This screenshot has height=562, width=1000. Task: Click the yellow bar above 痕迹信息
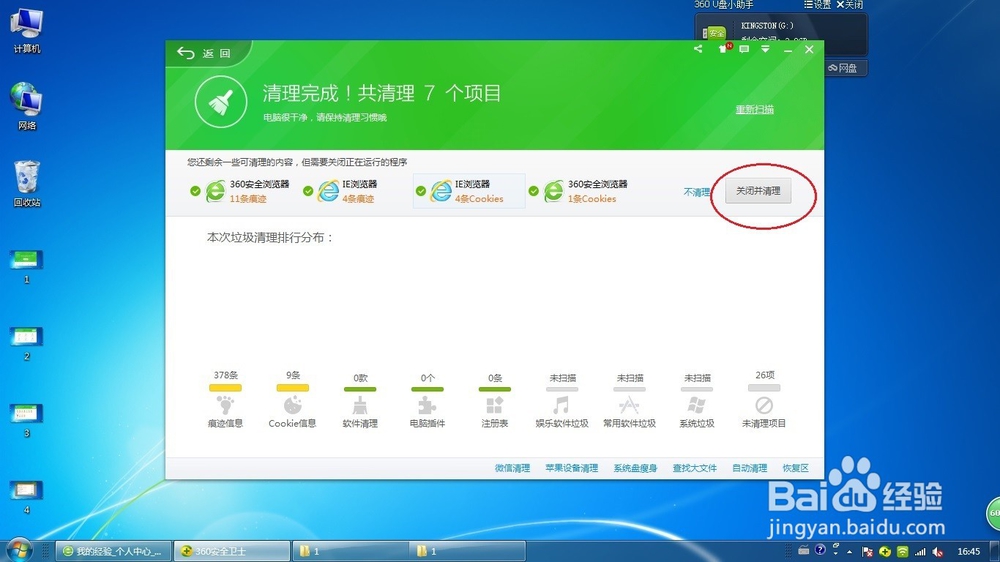[225, 388]
